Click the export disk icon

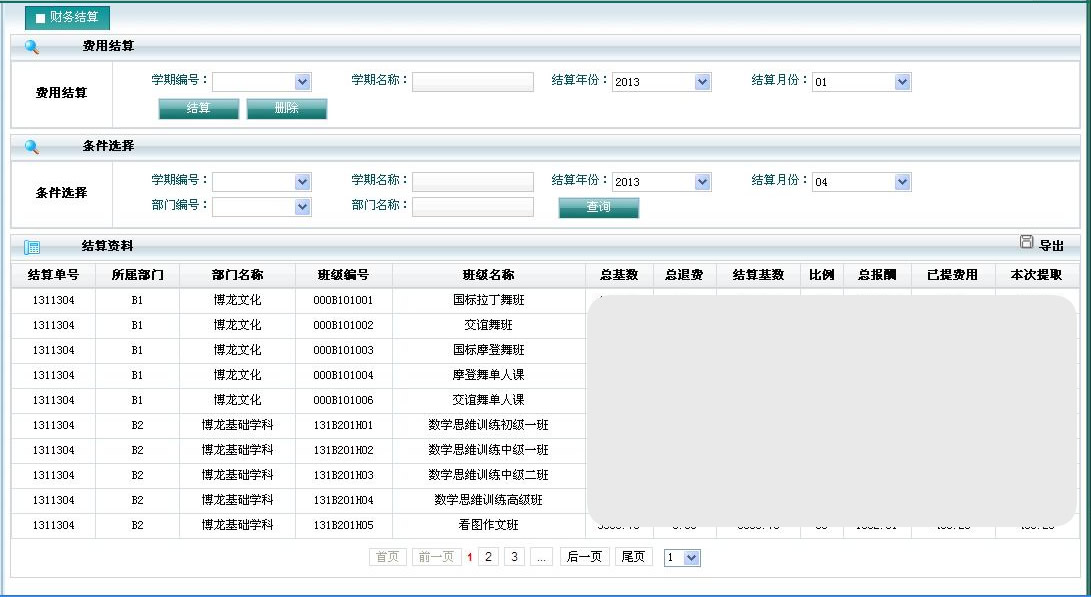1026,241
